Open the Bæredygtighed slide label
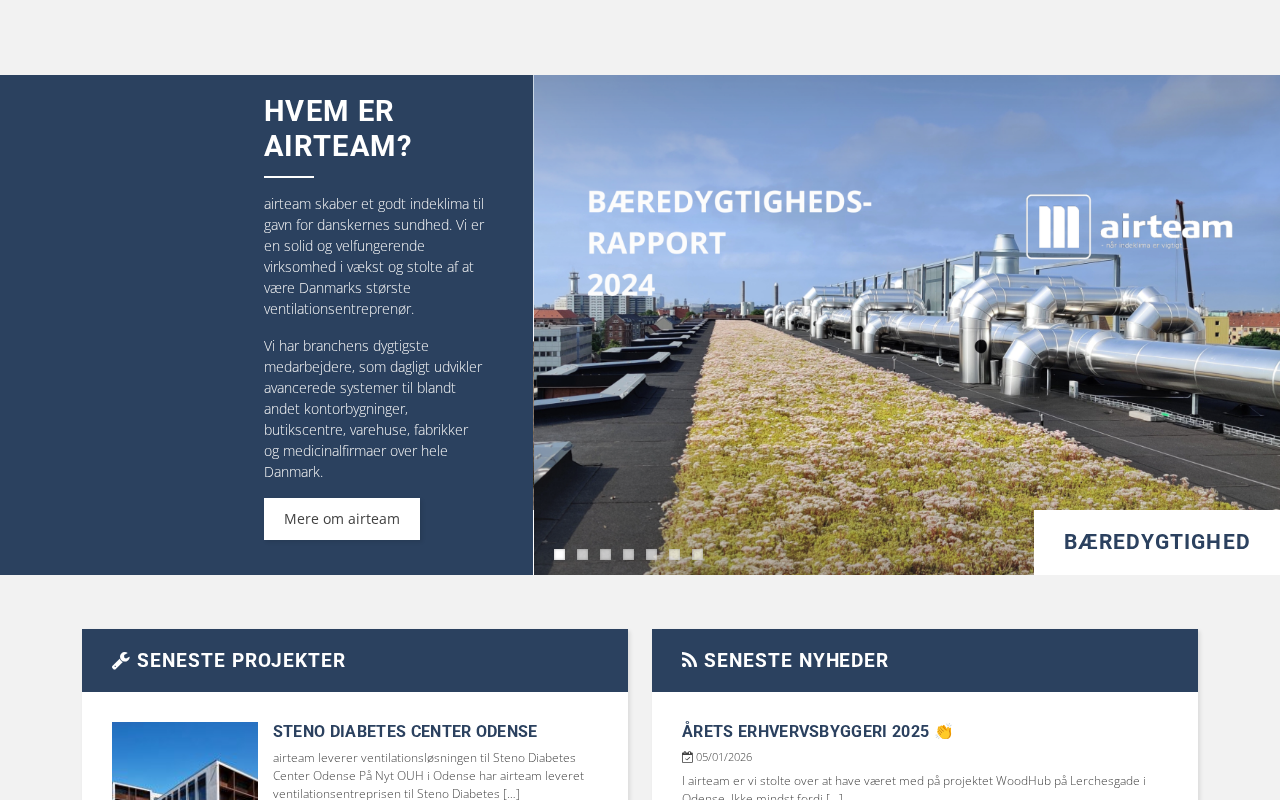Screen dimensions: 1280x800 coord(1157,542)
